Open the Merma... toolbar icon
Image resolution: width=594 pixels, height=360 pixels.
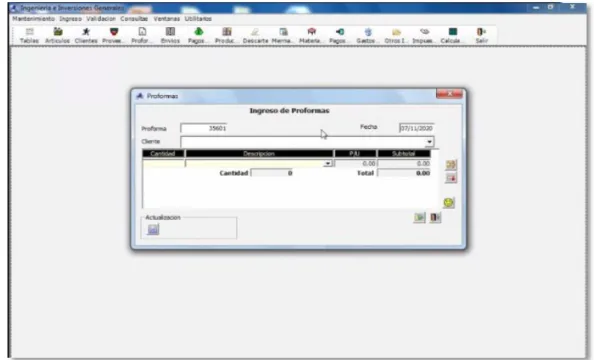tap(283, 36)
